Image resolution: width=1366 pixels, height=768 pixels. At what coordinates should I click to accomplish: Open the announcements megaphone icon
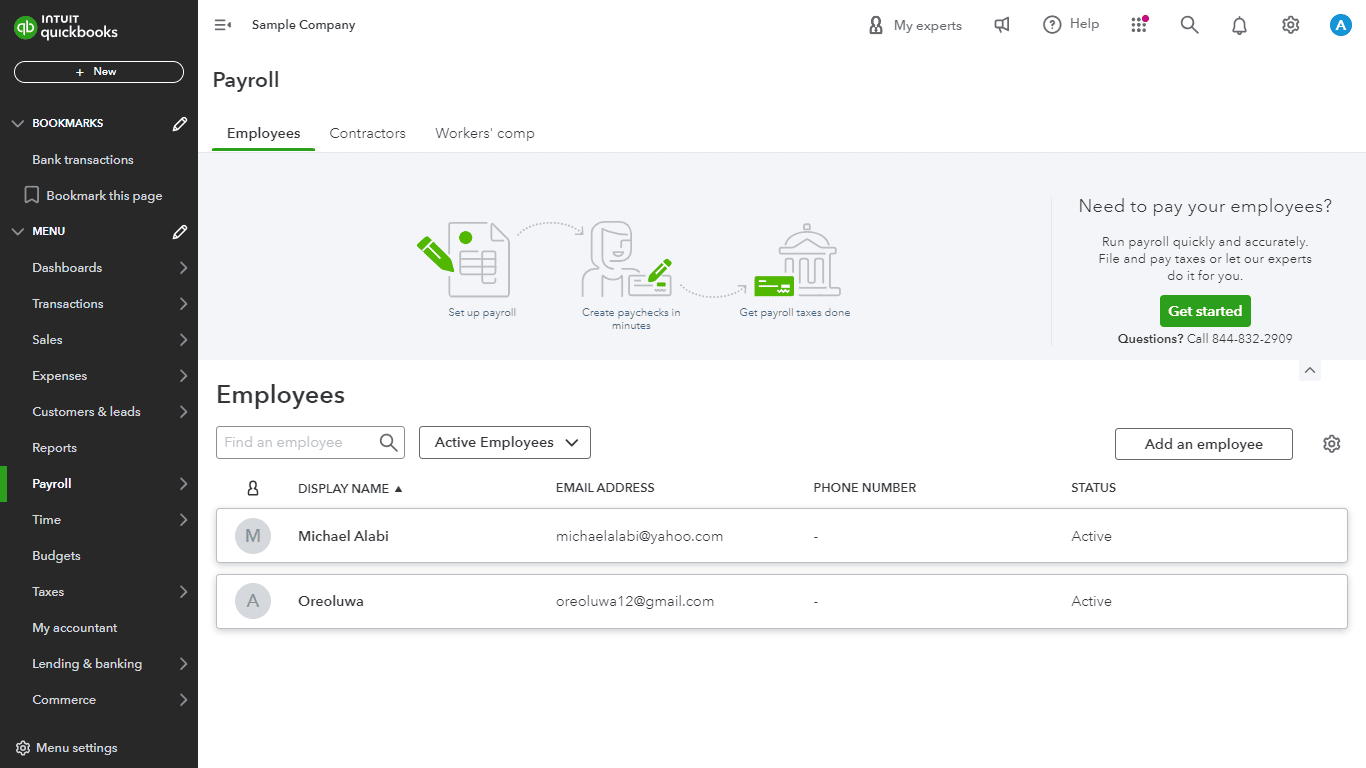(x=1001, y=25)
